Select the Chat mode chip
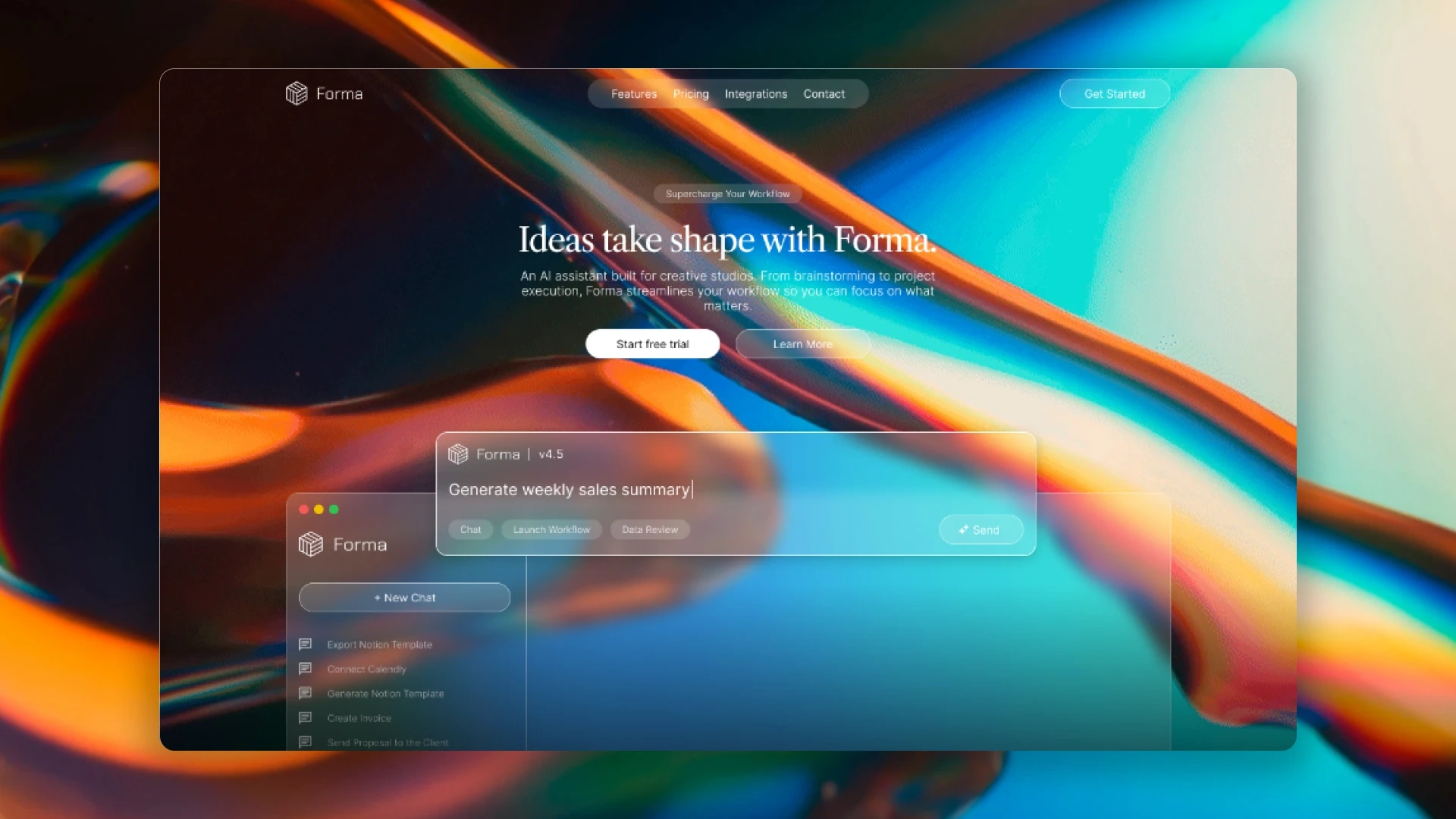The image size is (1456, 819). [x=470, y=529]
